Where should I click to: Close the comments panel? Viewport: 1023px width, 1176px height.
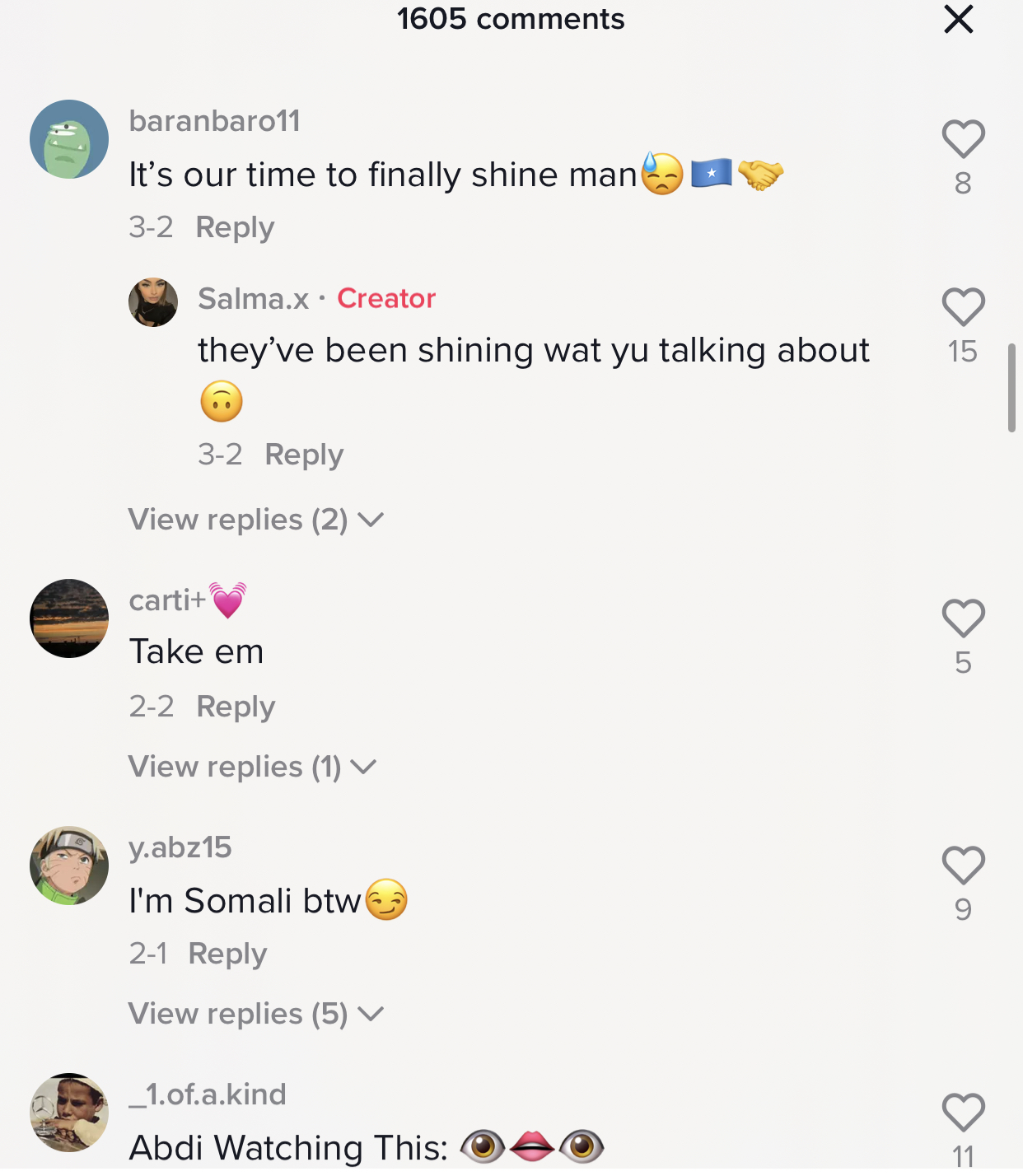point(959,19)
